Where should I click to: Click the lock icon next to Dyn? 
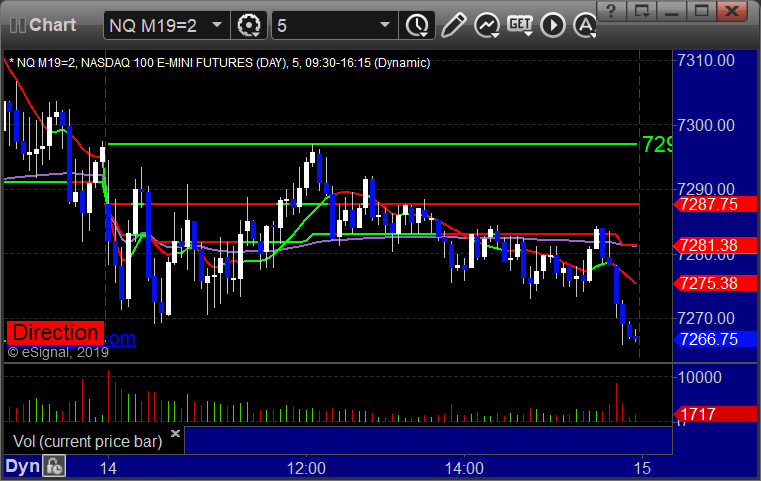54,466
